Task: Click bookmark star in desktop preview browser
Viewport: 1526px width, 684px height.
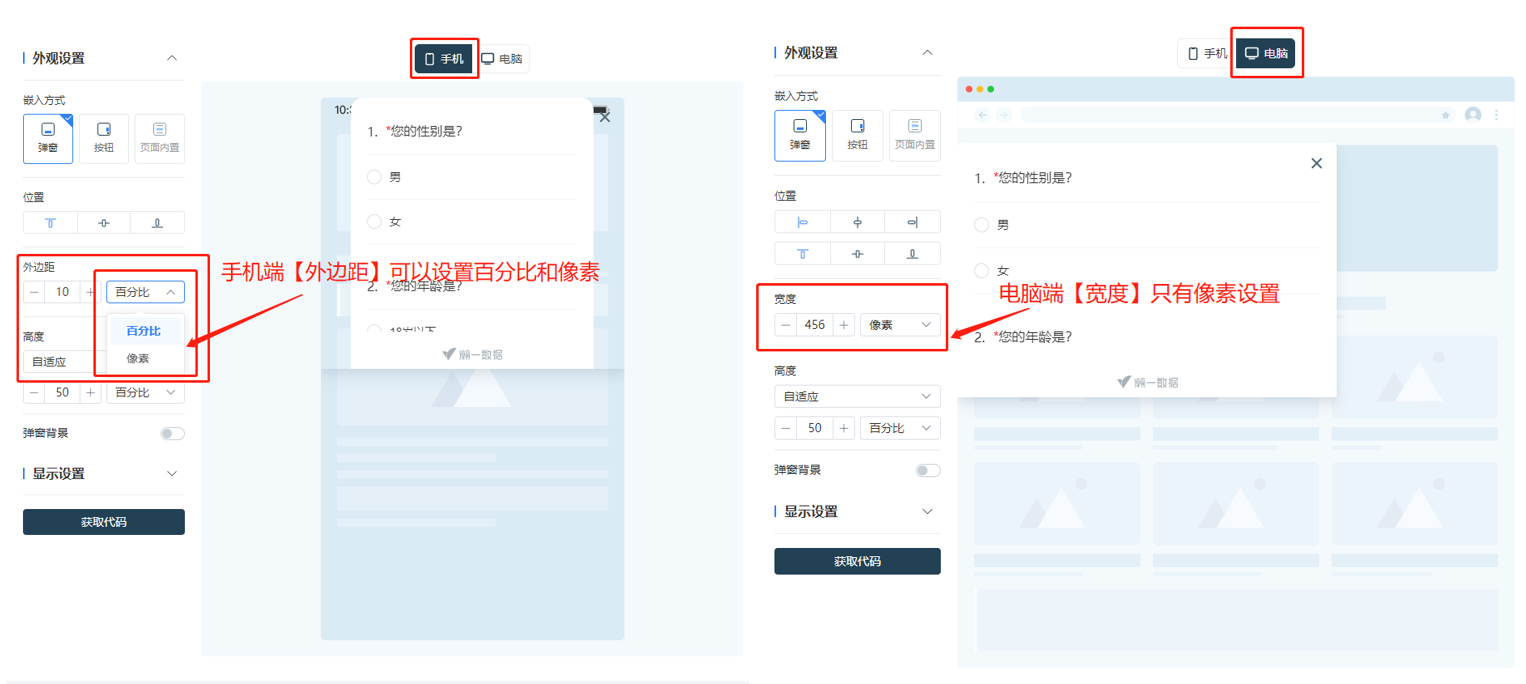Action: coord(1445,115)
